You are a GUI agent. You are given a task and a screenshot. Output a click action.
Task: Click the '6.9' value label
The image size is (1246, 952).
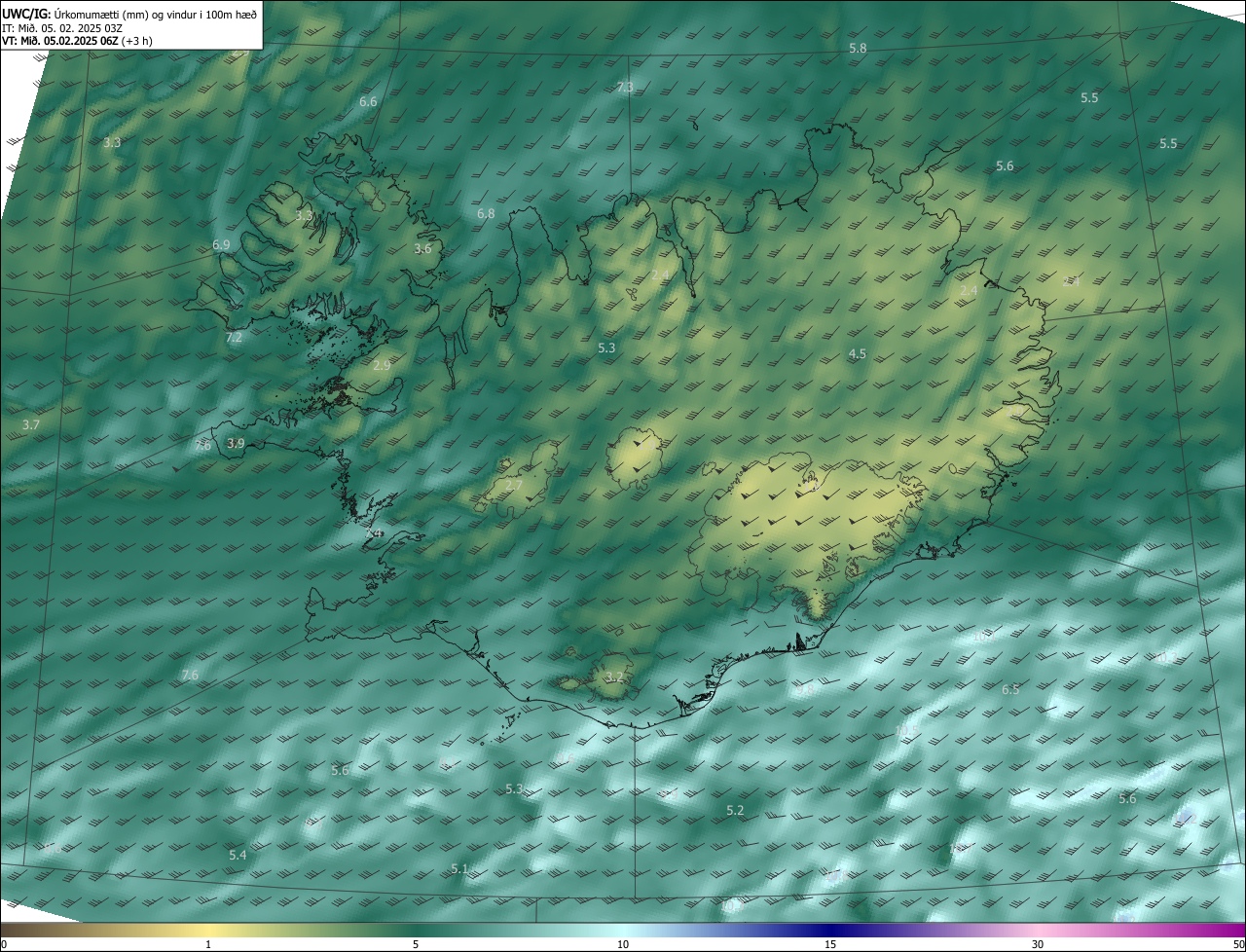[x=221, y=244]
